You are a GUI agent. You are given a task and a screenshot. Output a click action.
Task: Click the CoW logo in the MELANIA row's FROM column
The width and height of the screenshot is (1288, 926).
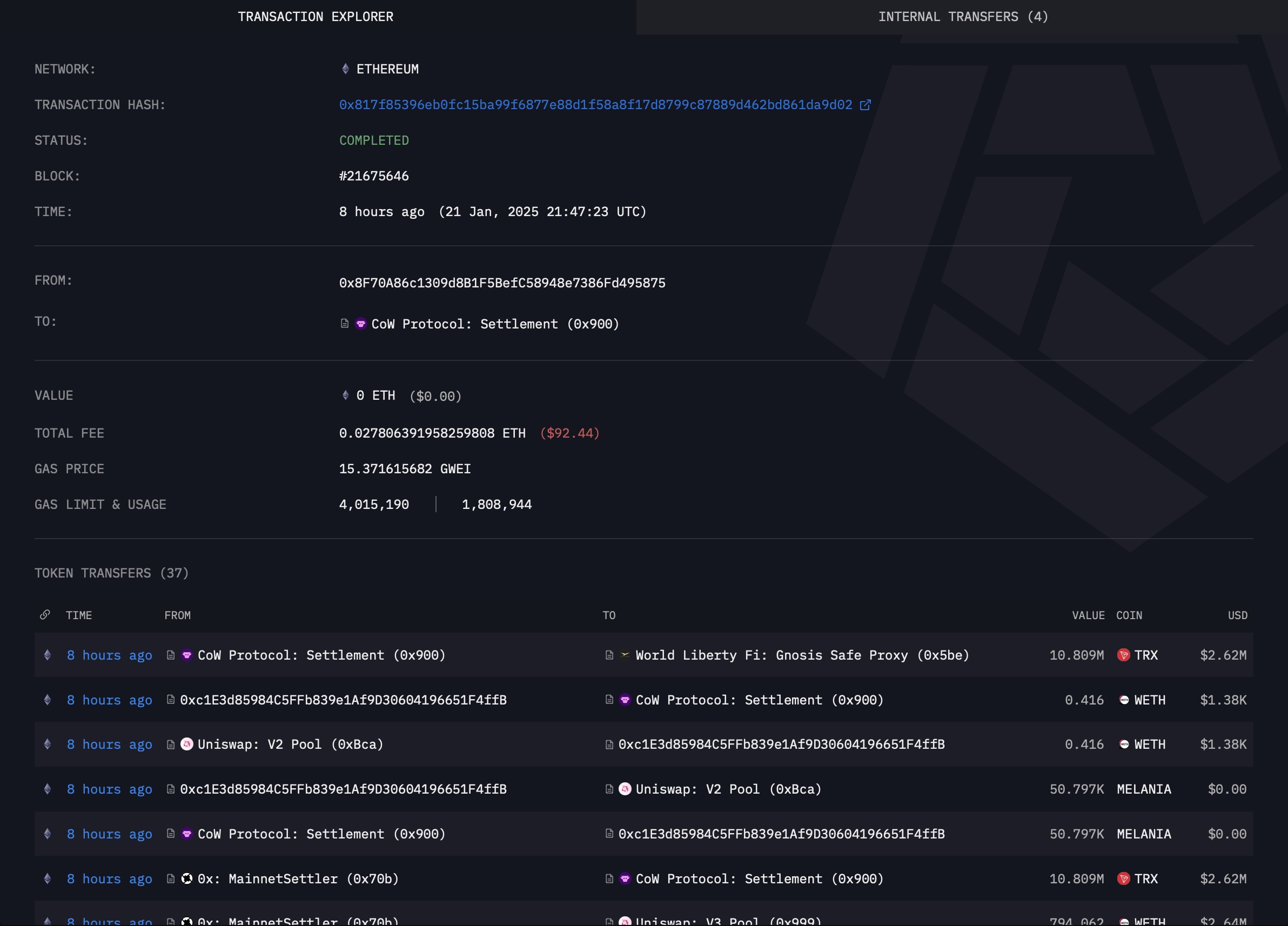point(187,834)
